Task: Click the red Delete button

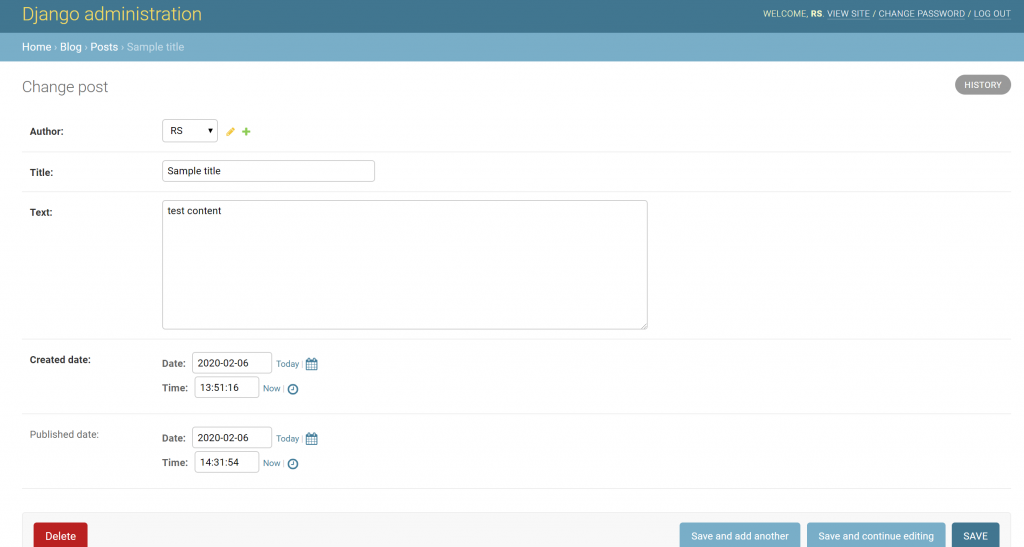Action: pyautogui.click(x=61, y=535)
